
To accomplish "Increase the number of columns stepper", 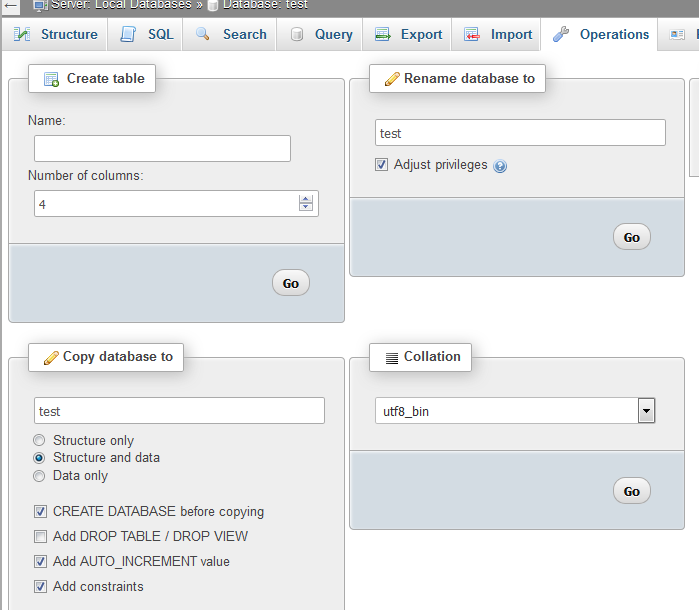I will coord(306,199).
